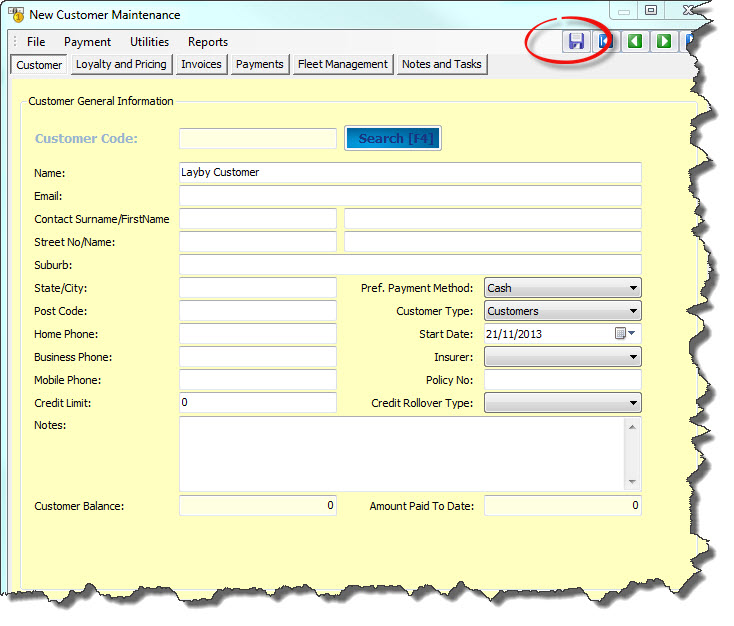The height and width of the screenshot is (626, 734).
Task: Maximize the New Customer Maintenance window
Action: [x=650, y=9]
